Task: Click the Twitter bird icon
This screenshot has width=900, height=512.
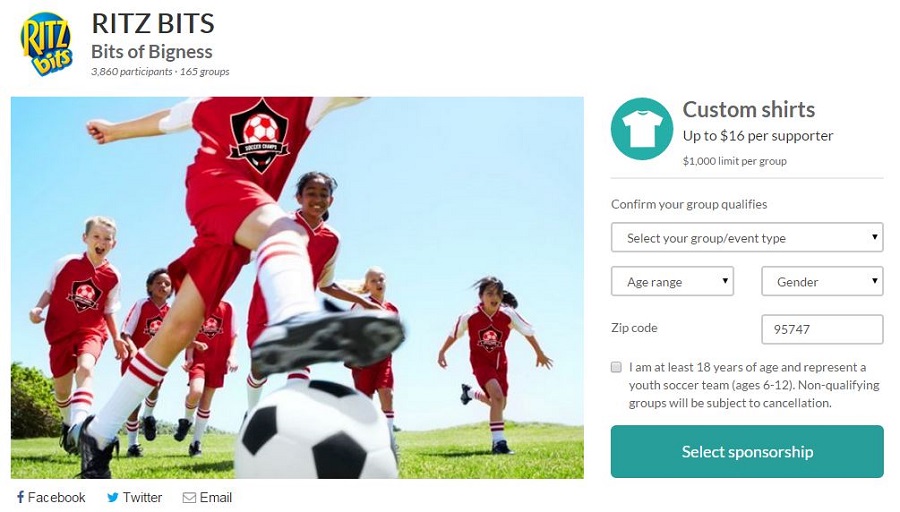Action: [112, 498]
